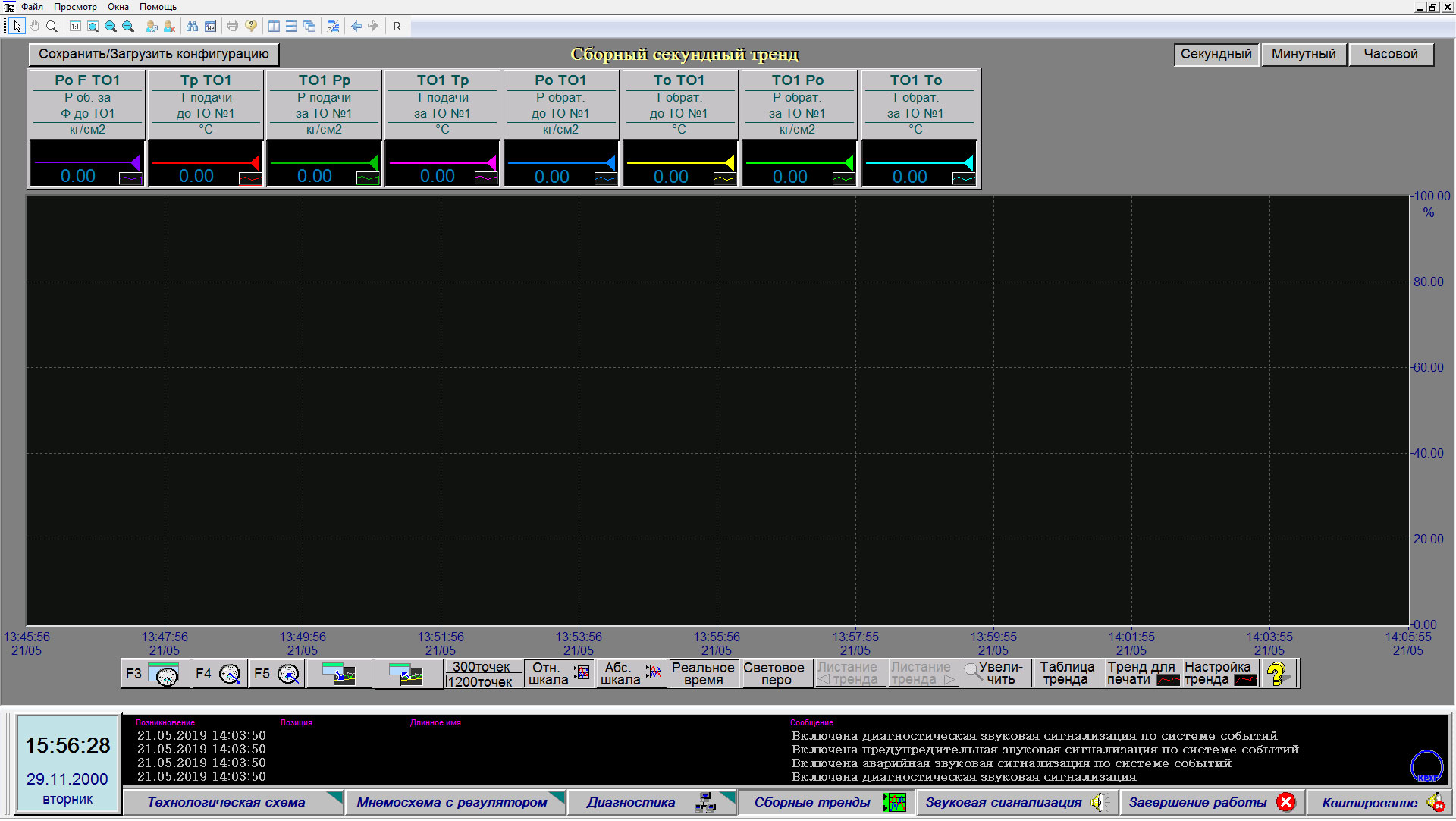
Task: Open the binoculars search tool
Action: [x=192, y=26]
